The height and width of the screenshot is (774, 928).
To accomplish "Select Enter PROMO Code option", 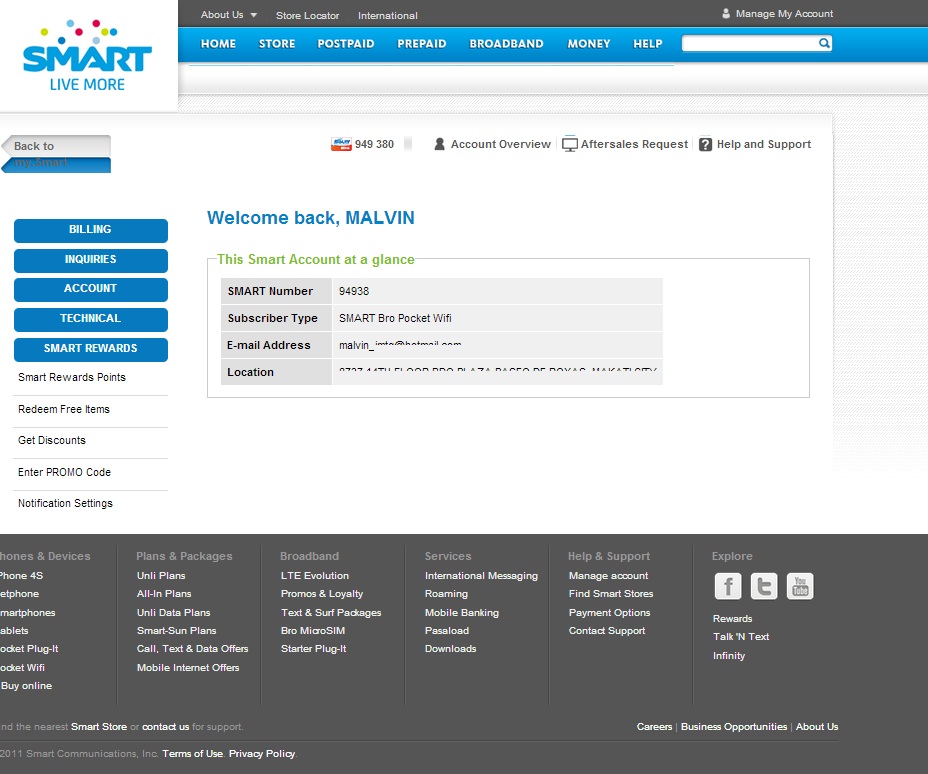I will (64, 472).
